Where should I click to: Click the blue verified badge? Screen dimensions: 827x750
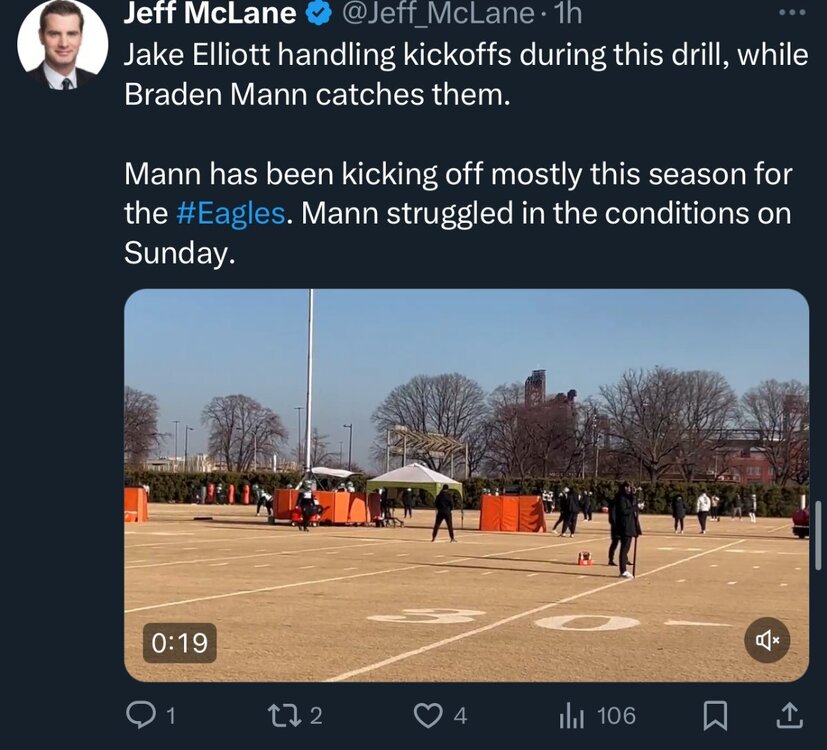[x=318, y=14]
